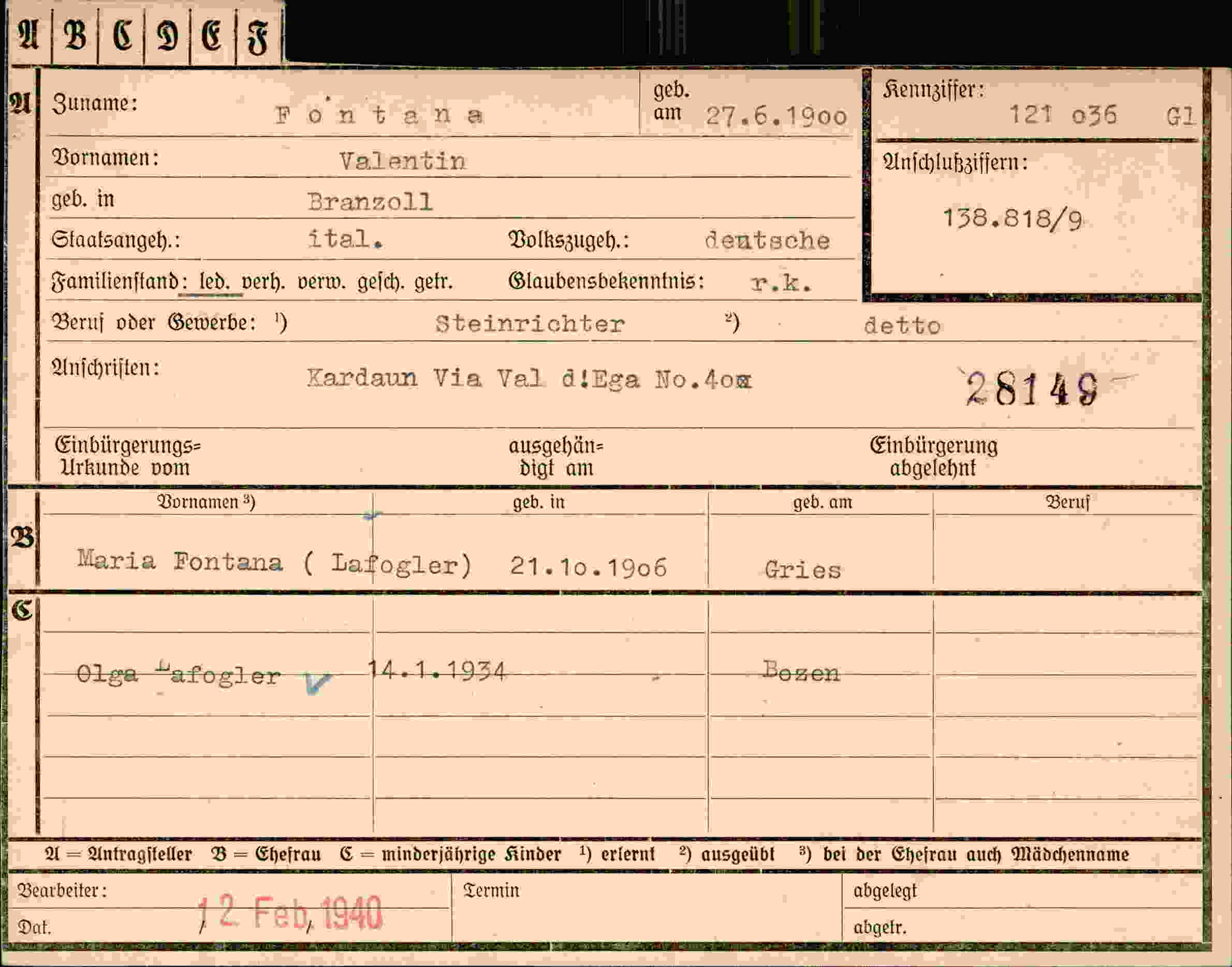Click wife's name 'Maria Fontana ( Lafogler)'
Screen dimensions: 1232x967
(274, 562)
